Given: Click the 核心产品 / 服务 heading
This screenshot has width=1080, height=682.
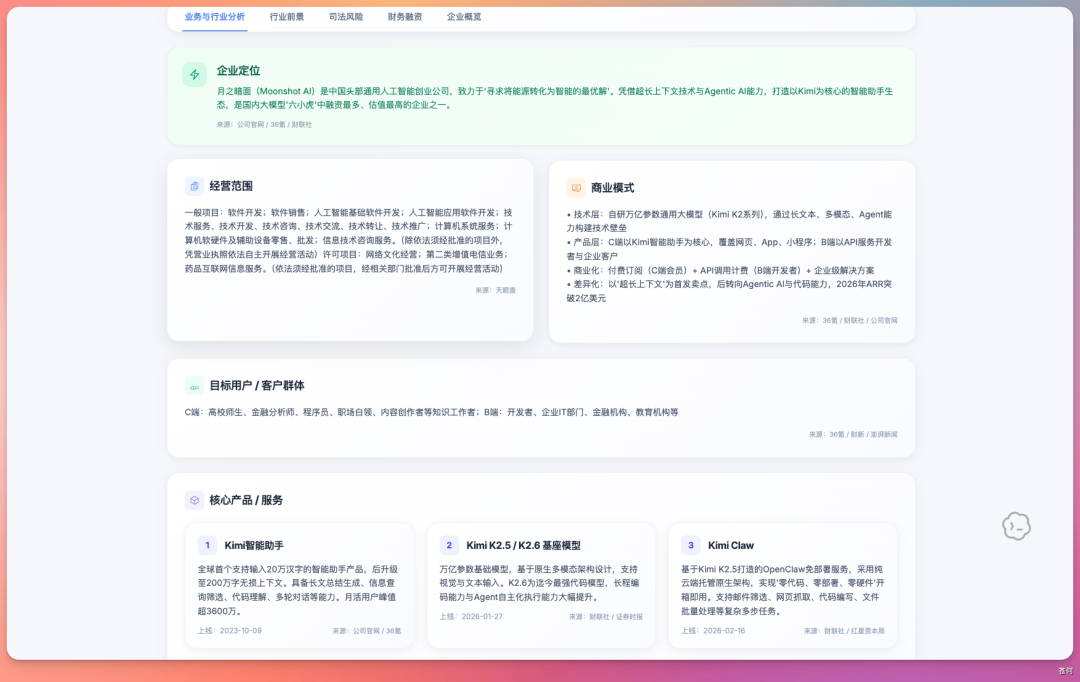Looking at the screenshot, I should [246, 500].
